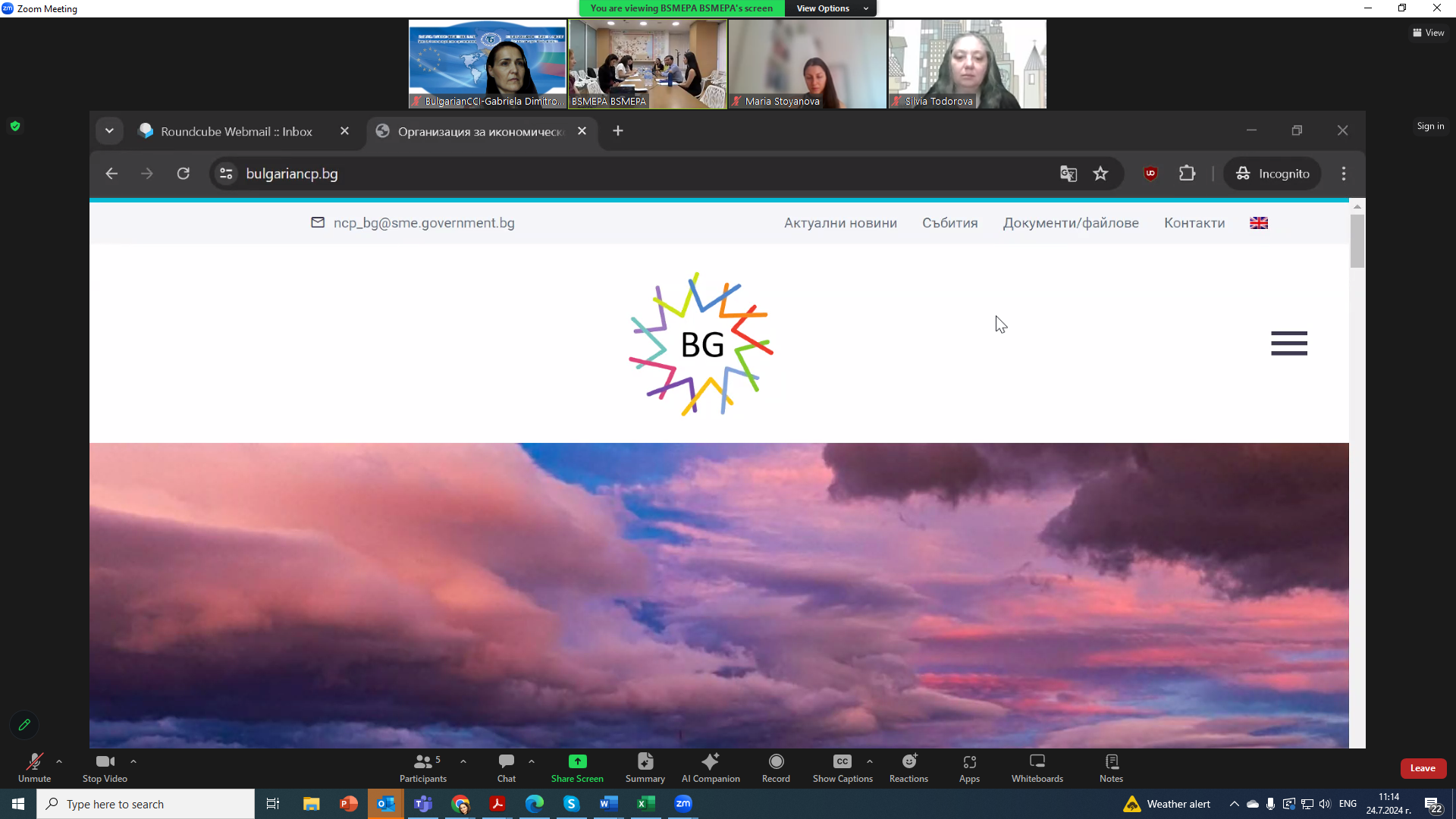1456x819 pixels.
Task: Click the taskbar search box
Action: 146,804
